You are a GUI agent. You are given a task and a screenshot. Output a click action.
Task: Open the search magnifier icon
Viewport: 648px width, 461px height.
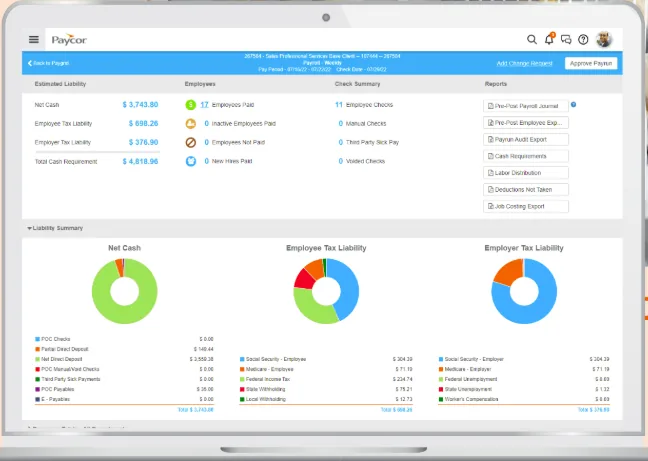[532, 40]
